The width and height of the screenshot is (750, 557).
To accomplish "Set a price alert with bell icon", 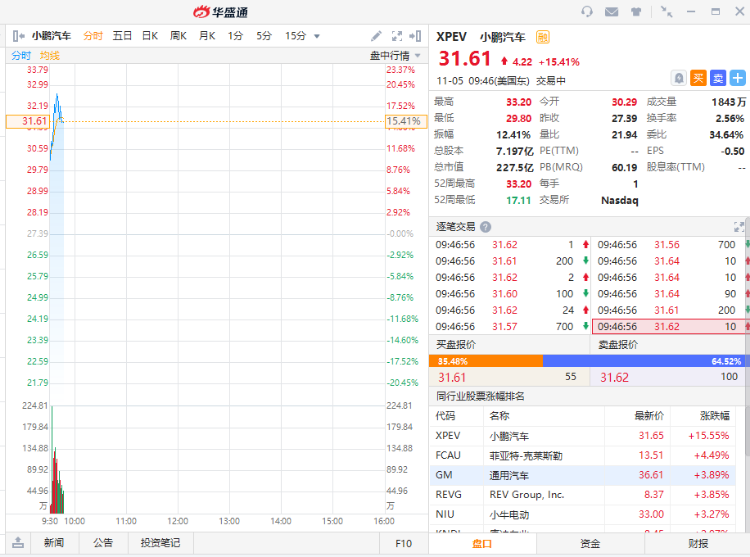I will coord(679,78).
